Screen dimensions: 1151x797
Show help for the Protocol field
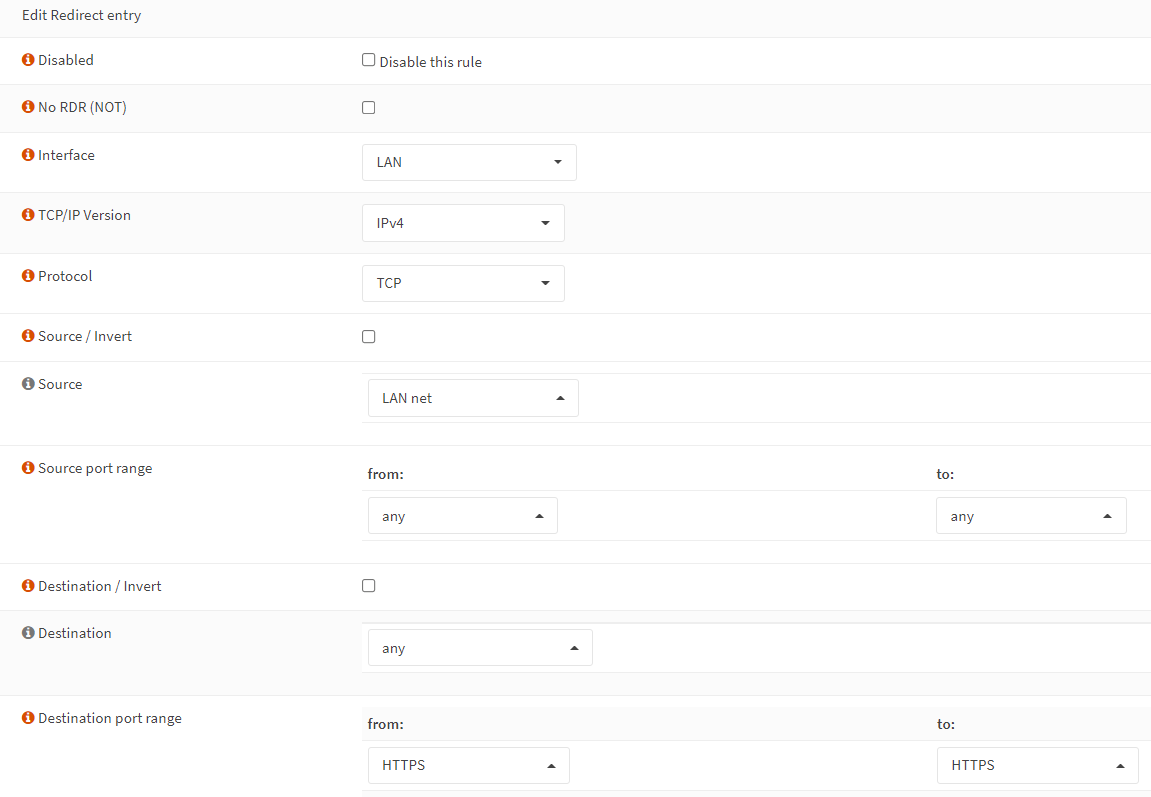pos(28,276)
